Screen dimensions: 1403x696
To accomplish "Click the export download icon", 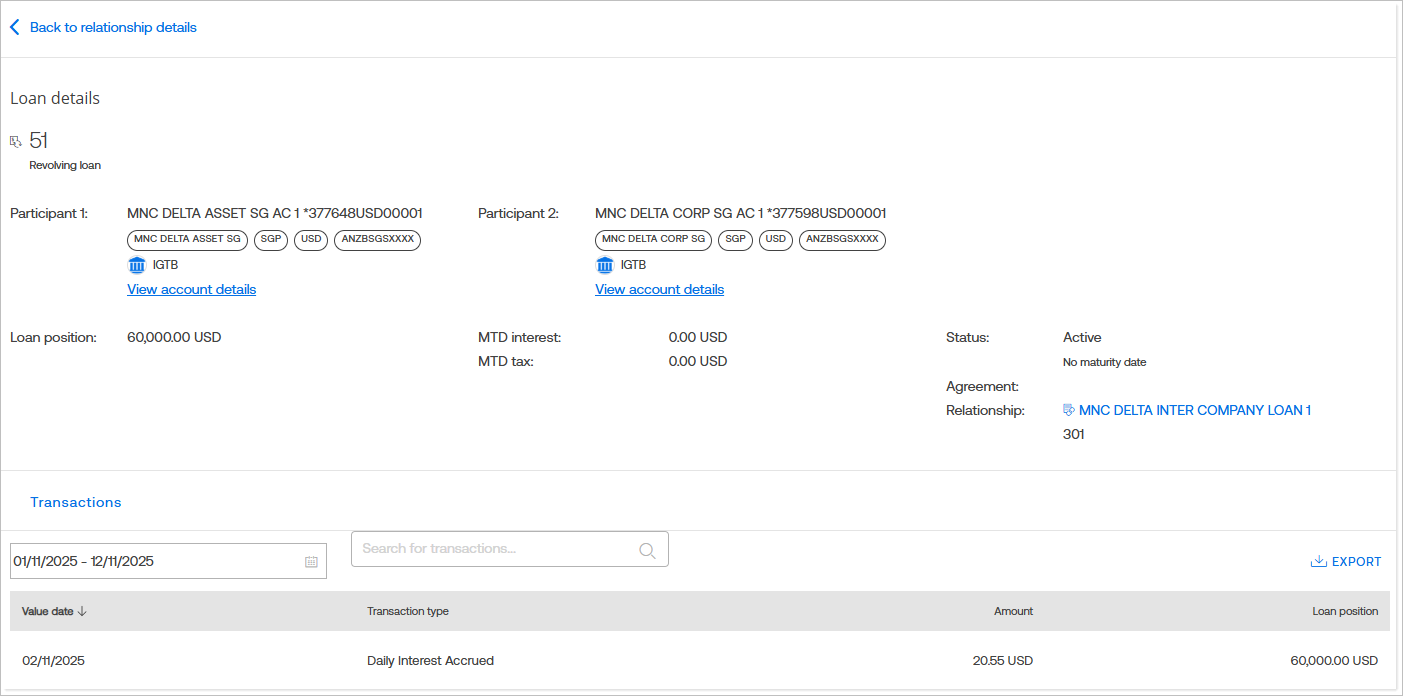I will [x=1318, y=562].
